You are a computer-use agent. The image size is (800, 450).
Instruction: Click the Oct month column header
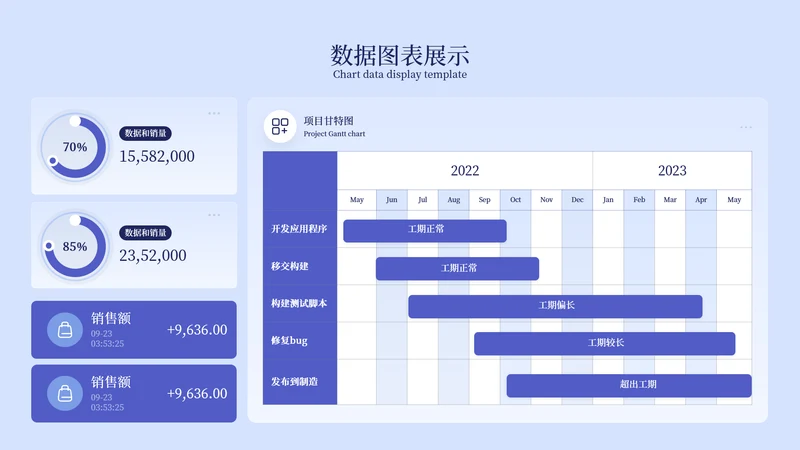(515, 199)
